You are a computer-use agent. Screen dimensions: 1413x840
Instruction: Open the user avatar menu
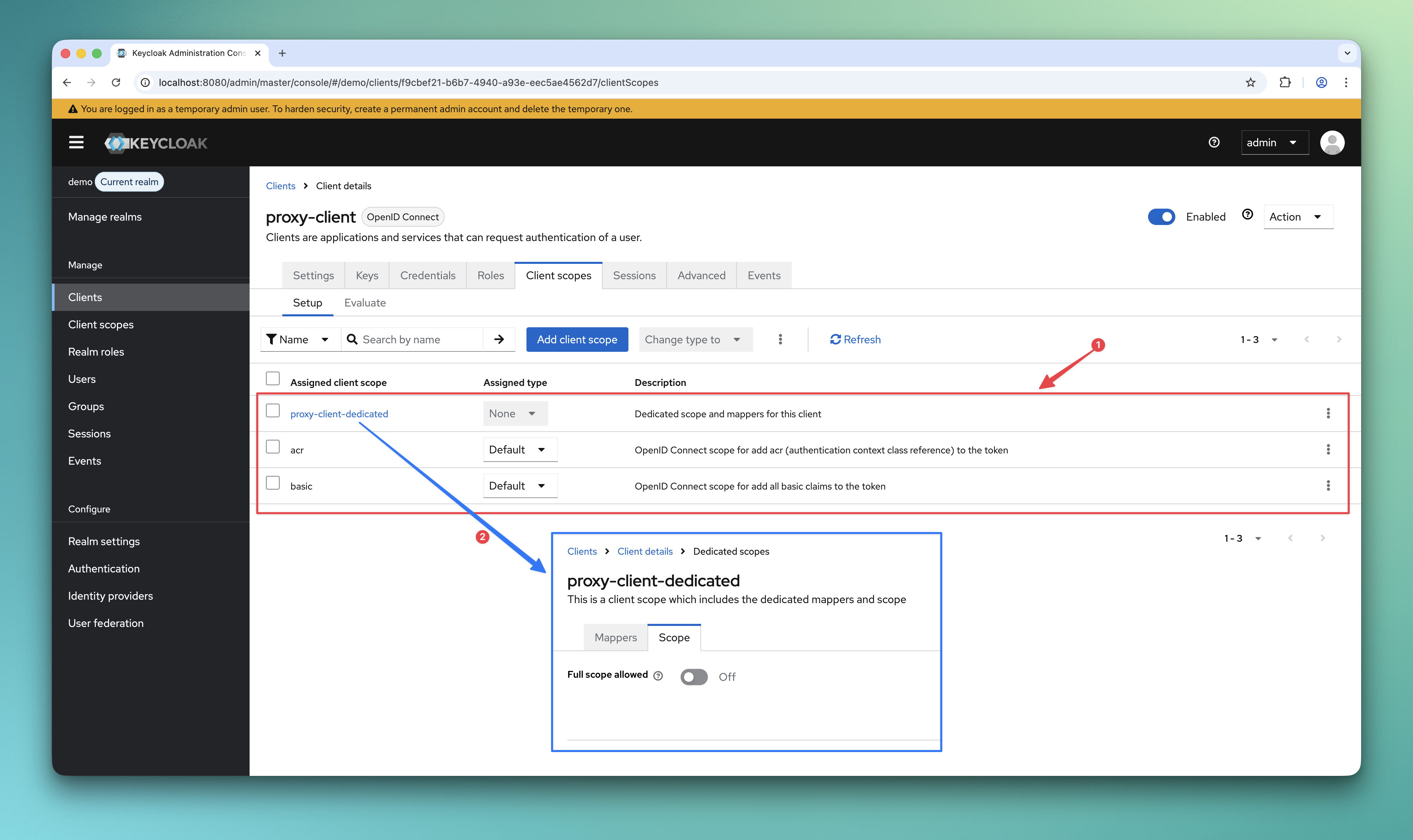[x=1332, y=142]
